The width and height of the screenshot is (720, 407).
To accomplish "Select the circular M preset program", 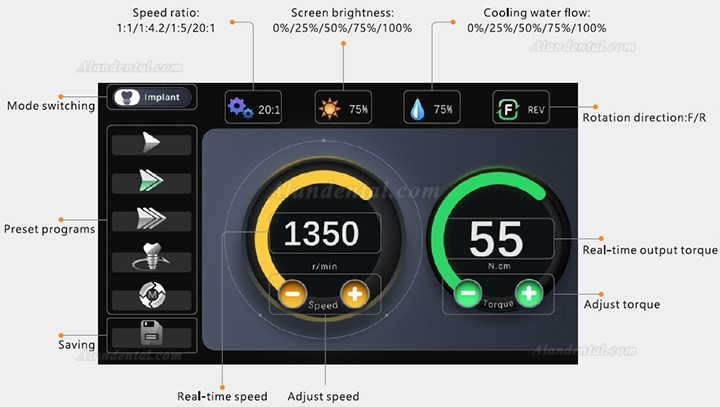I will [x=152, y=296].
